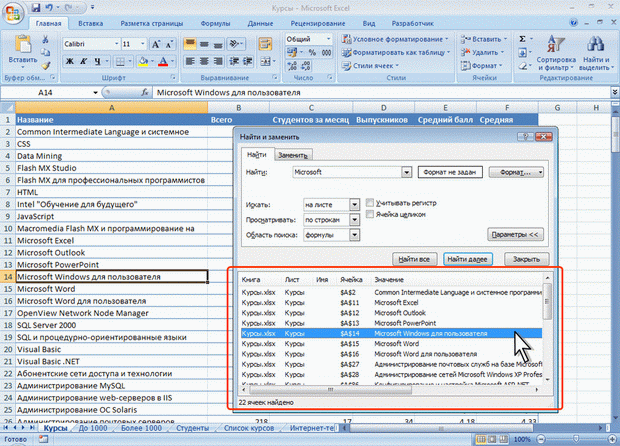Switch to Заменить tab in dialog
Image resolution: width=620 pixels, height=446 pixels.
click(293, 155)
